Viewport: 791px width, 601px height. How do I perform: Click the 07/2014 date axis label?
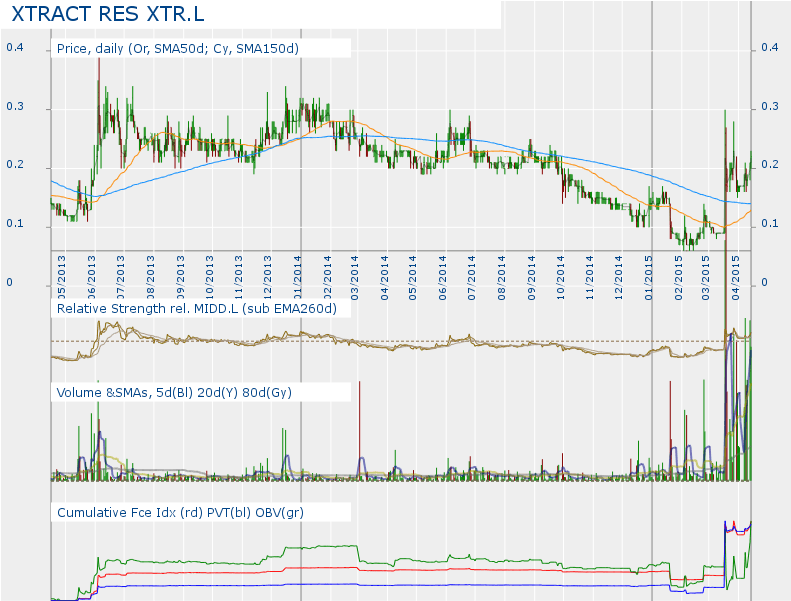471,278
